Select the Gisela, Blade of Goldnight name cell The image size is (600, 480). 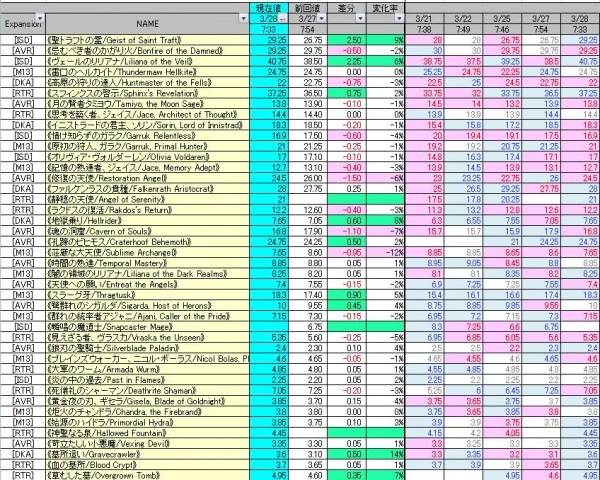147,401
